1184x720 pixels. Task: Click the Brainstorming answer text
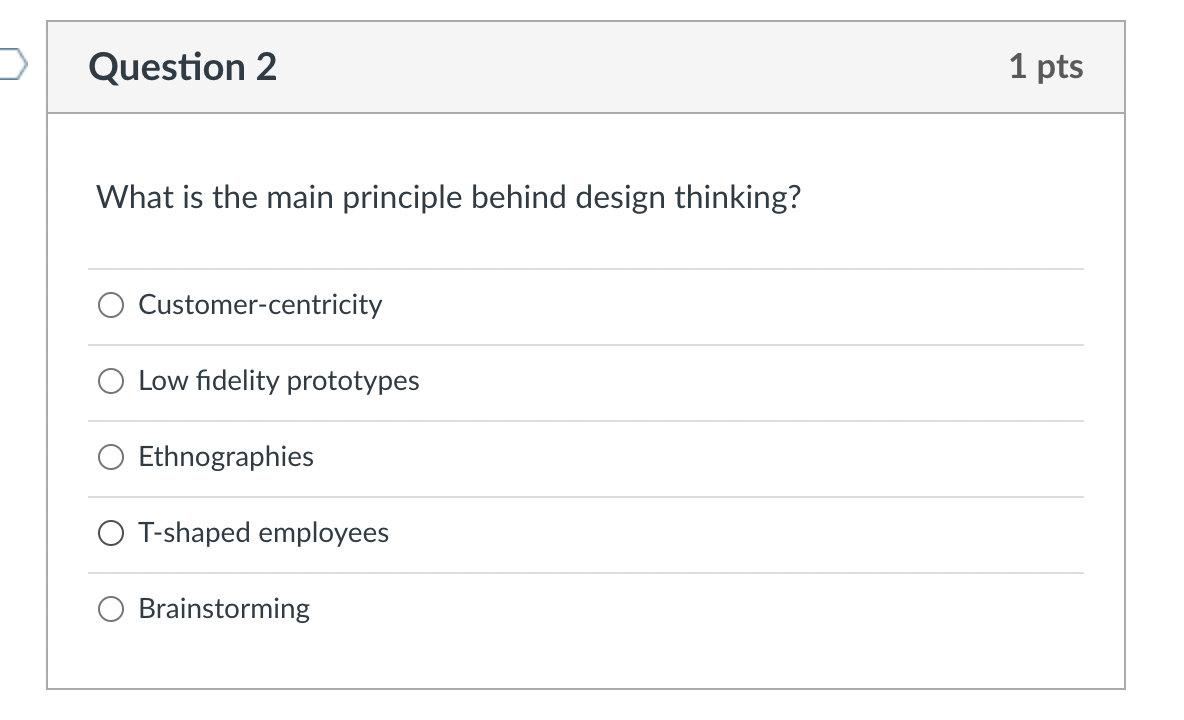point(224,609)
